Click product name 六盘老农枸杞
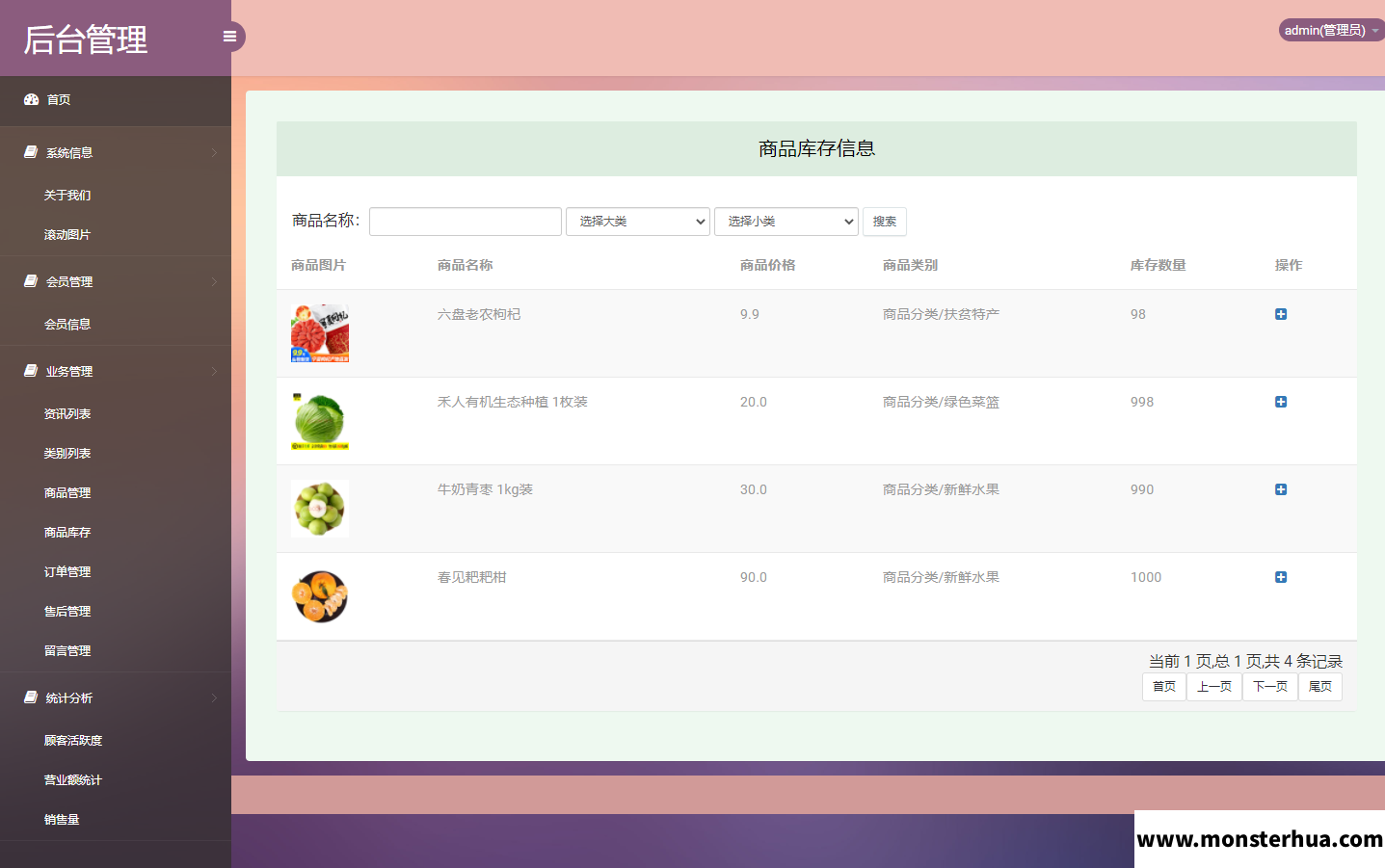 479,314
